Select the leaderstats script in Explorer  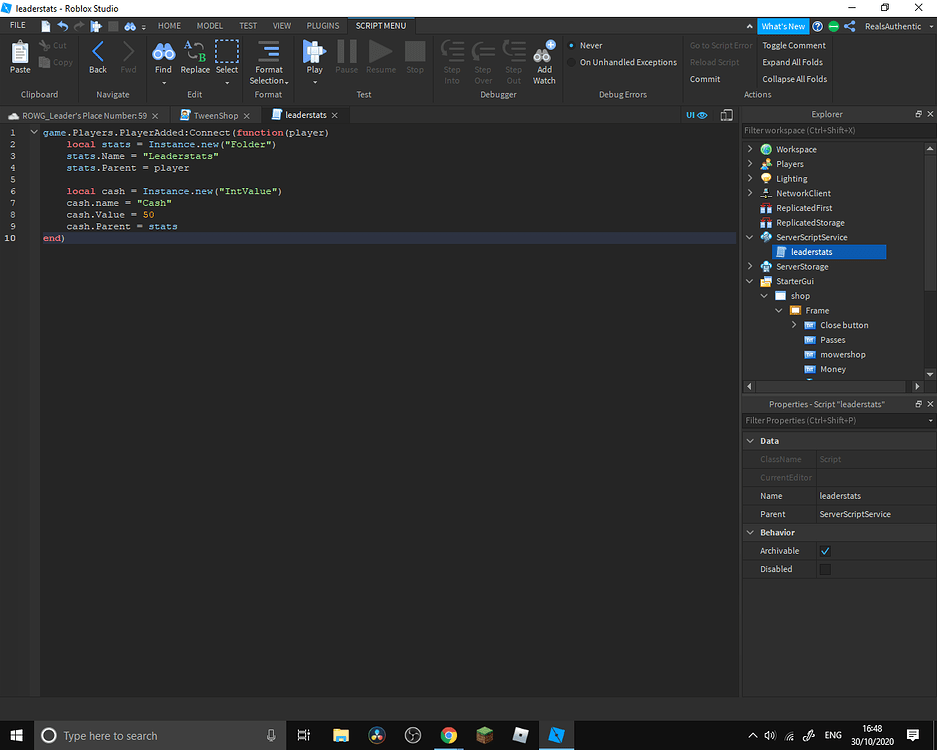tap(829, 252)
